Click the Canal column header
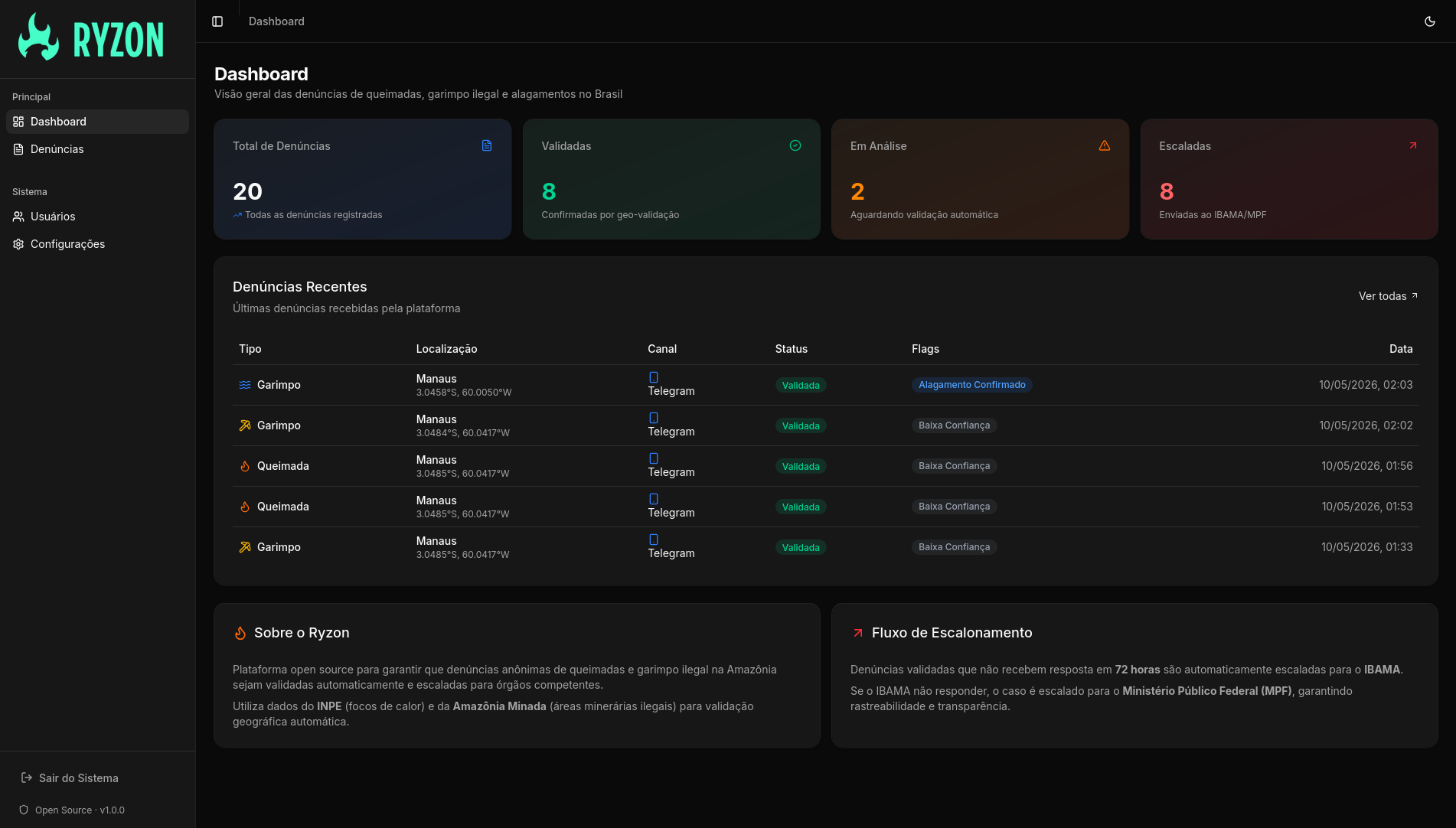 coord(662,349)
